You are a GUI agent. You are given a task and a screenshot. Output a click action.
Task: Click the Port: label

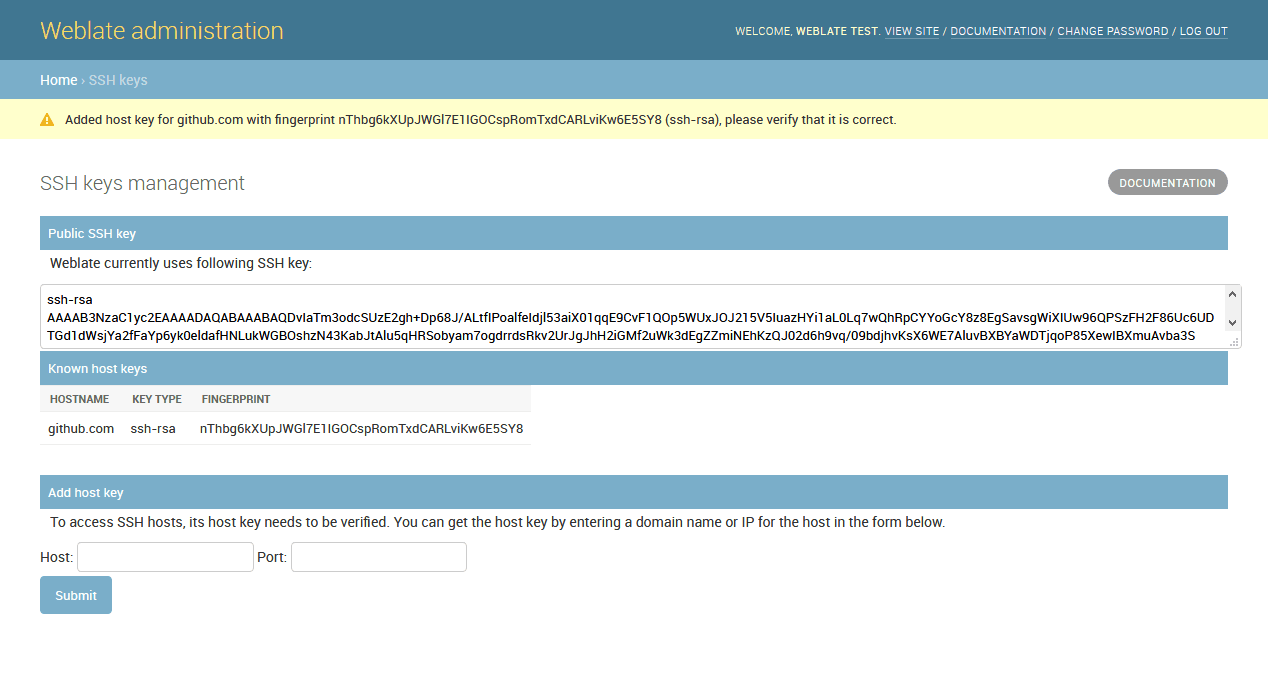pyautogui.click(x=272, y=557)
